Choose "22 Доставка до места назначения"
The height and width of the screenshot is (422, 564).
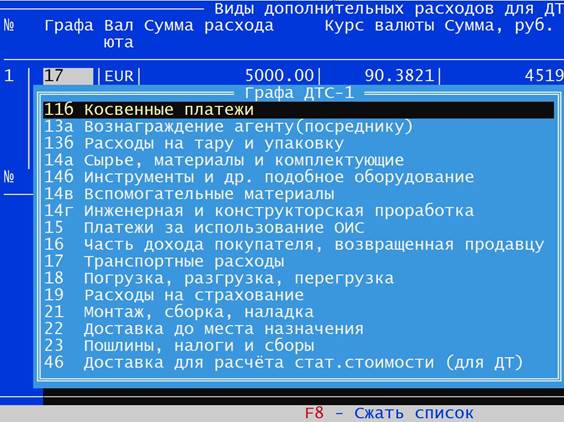(x=299, y=329)
